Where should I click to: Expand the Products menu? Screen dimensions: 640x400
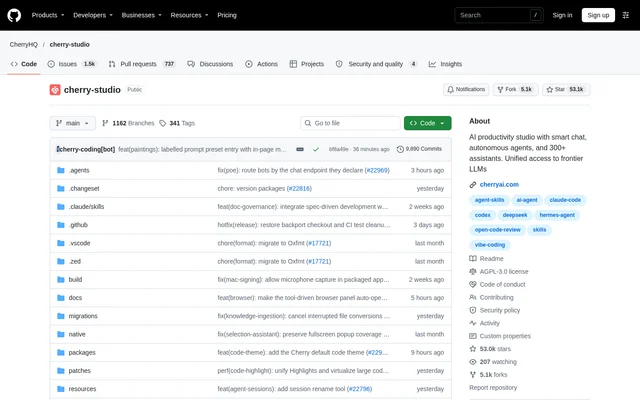(x=48, y=15)
